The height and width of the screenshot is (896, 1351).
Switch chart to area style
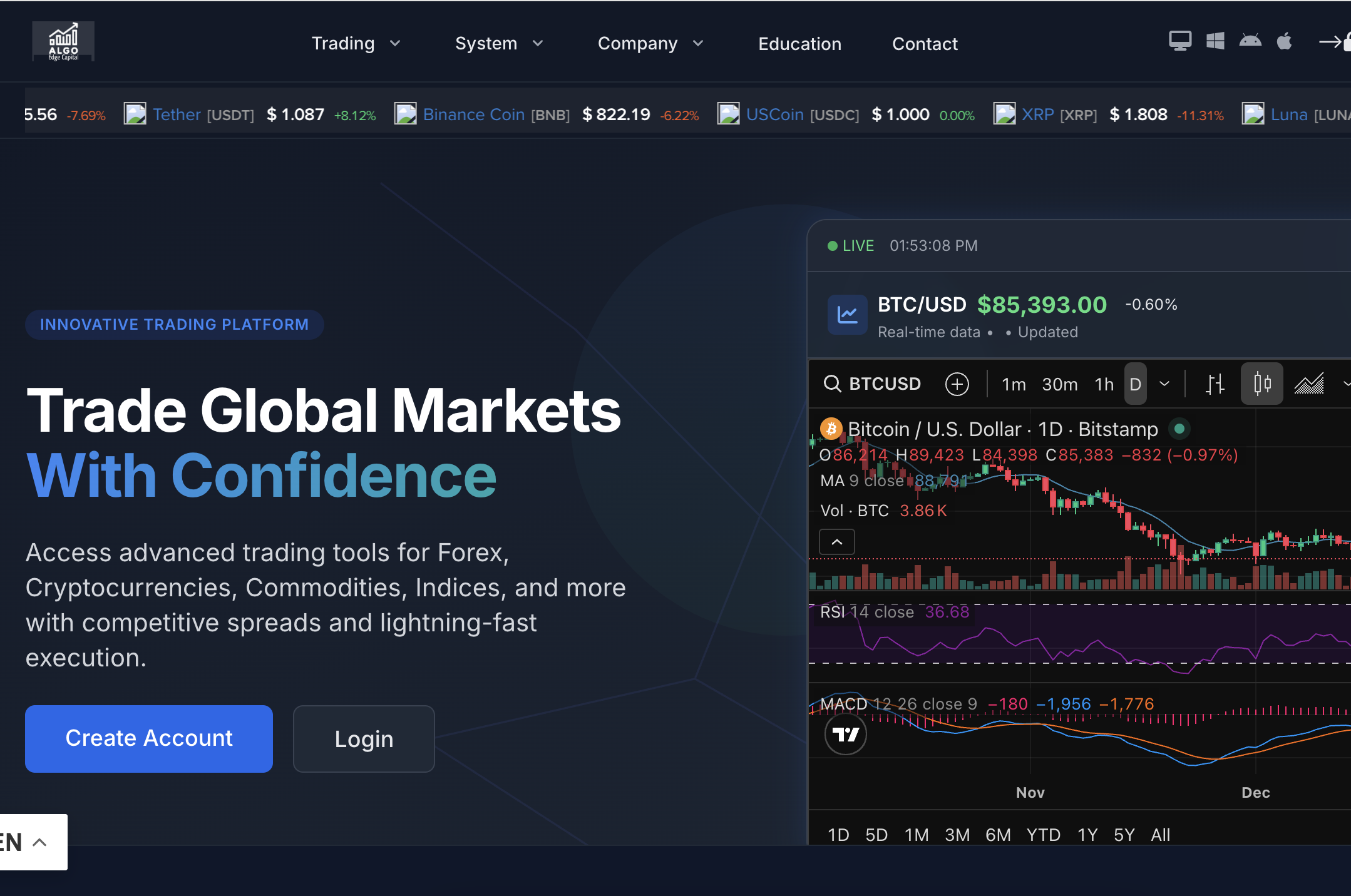tap(1308, 384)
